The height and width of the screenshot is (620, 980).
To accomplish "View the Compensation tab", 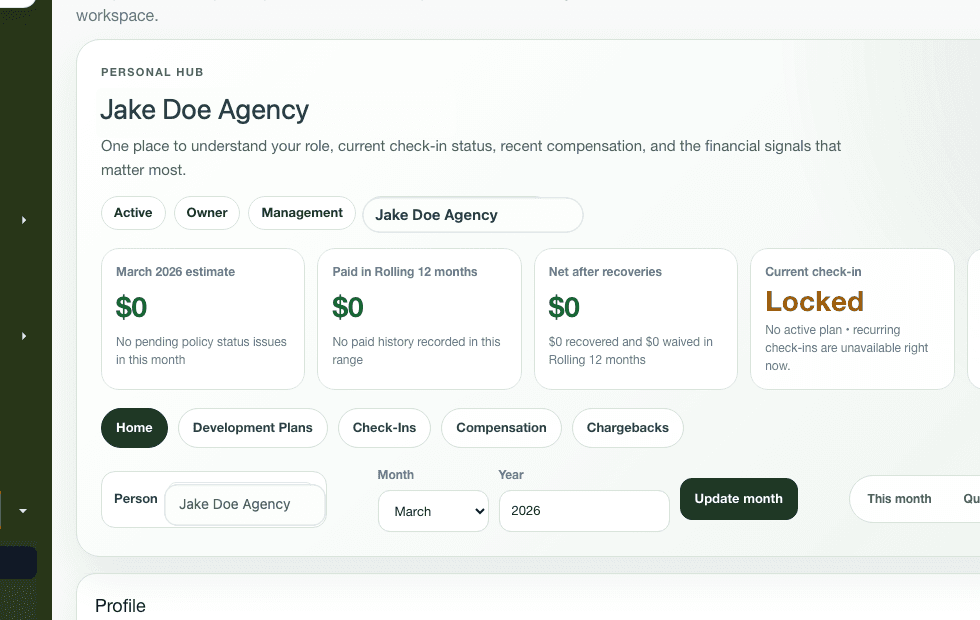I will click(501, 427).
